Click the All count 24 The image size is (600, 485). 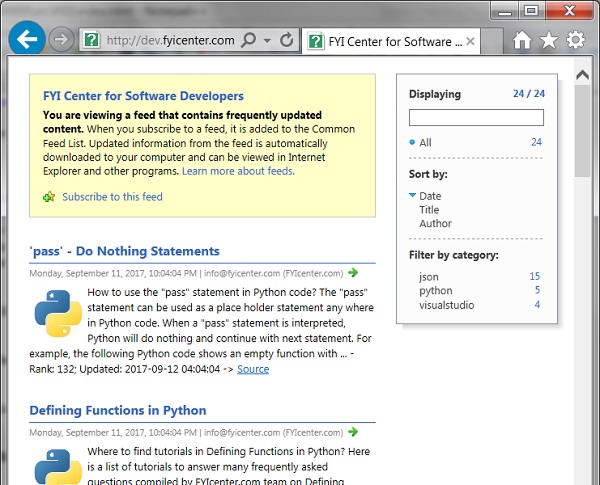(x=536, y=142)
